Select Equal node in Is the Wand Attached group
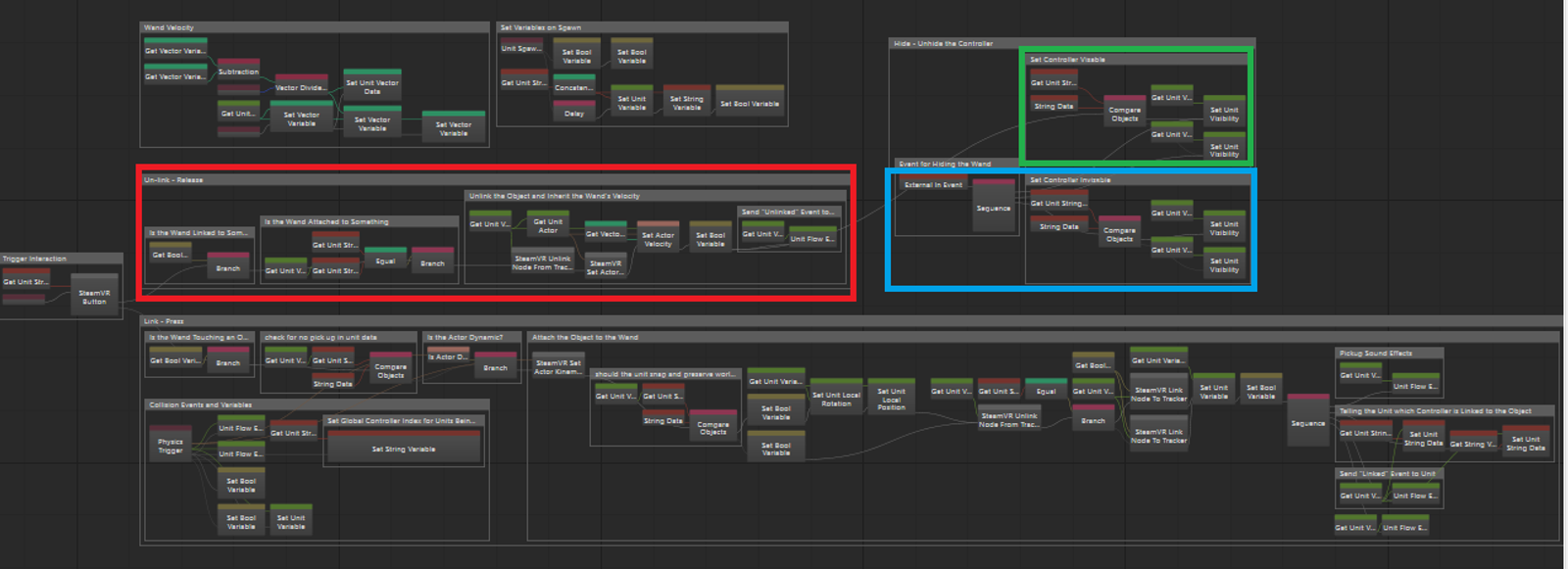The height and width of the screenshot is (569, 1568). (385, 258)
